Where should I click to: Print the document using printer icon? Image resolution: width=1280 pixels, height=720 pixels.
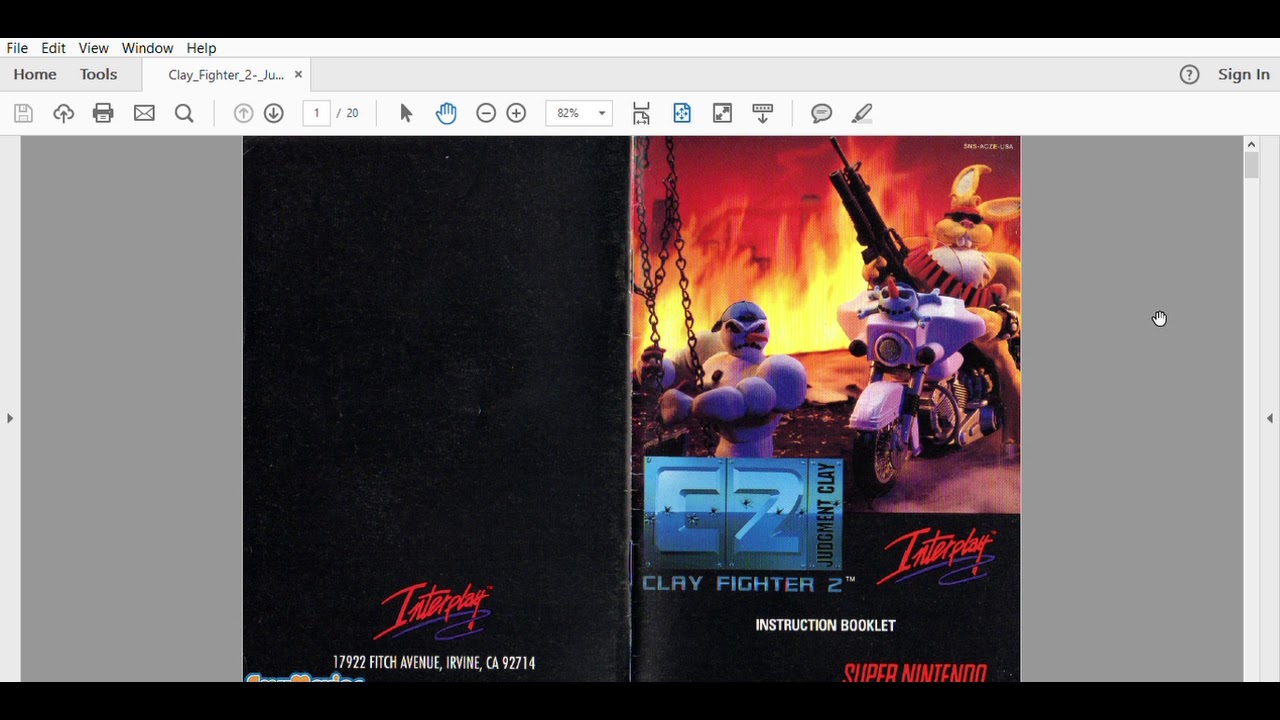[103, 113]
